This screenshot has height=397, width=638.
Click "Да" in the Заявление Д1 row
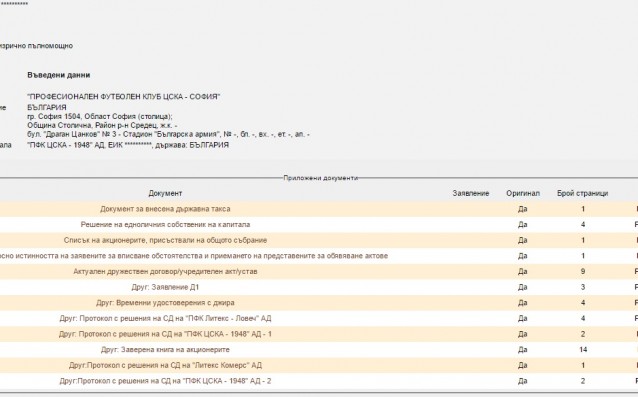click(x=523, y=287)
